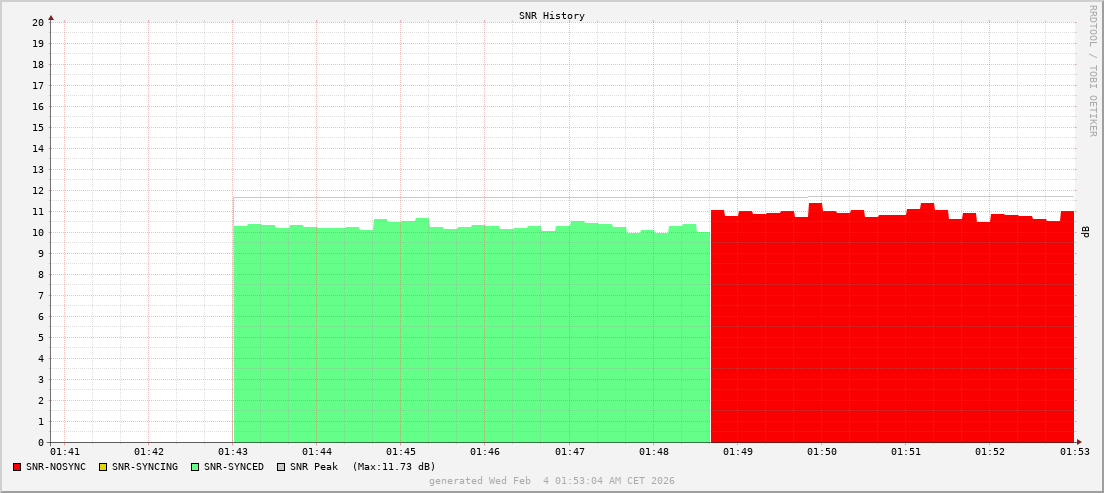1104x493 pixels.
Task: Click the generated timestamp footer text
Action: (x=551, y=481)
